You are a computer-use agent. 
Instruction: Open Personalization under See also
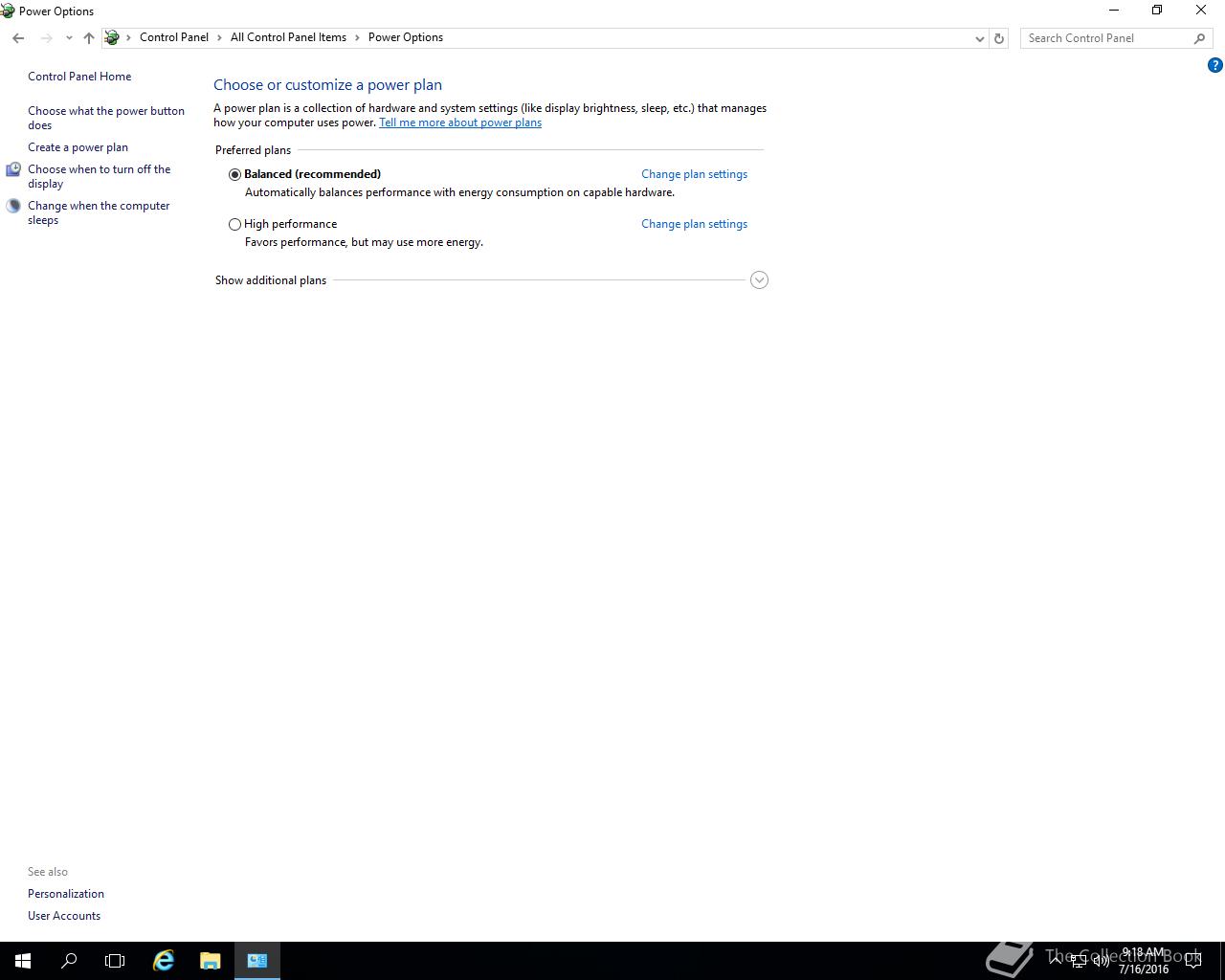[66, 894]
